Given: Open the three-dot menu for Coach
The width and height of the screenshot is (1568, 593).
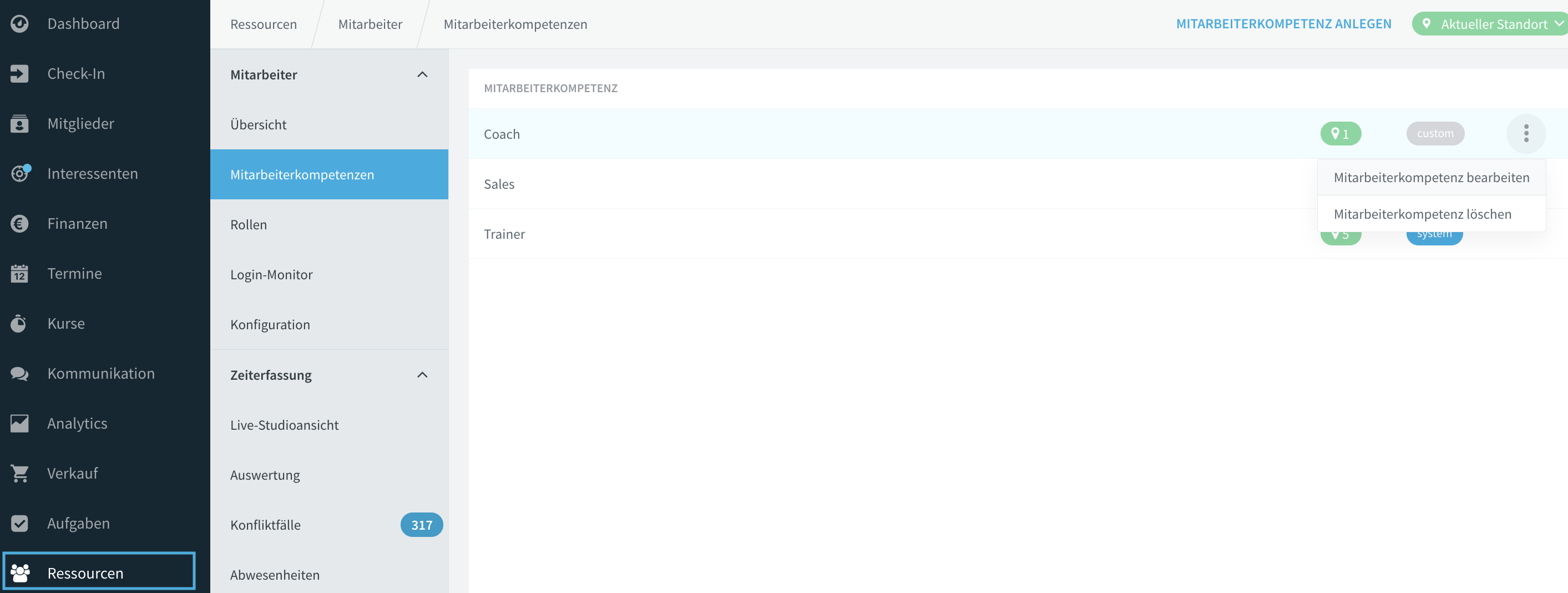Looking at the screenshot, I should [1526, 133].
